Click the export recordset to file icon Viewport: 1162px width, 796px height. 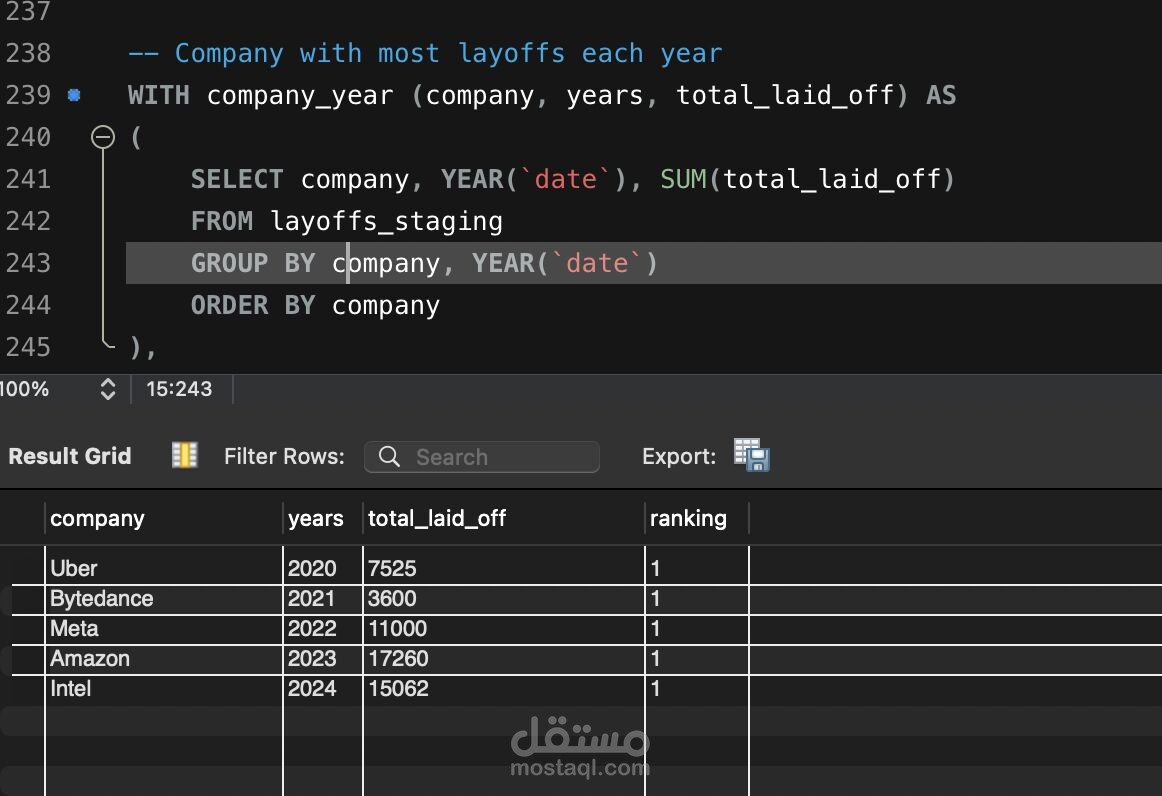[x=751, y=455]
